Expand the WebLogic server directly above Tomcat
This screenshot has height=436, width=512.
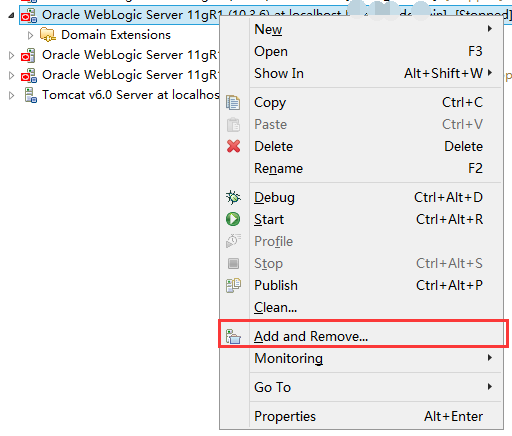[11, 75]
